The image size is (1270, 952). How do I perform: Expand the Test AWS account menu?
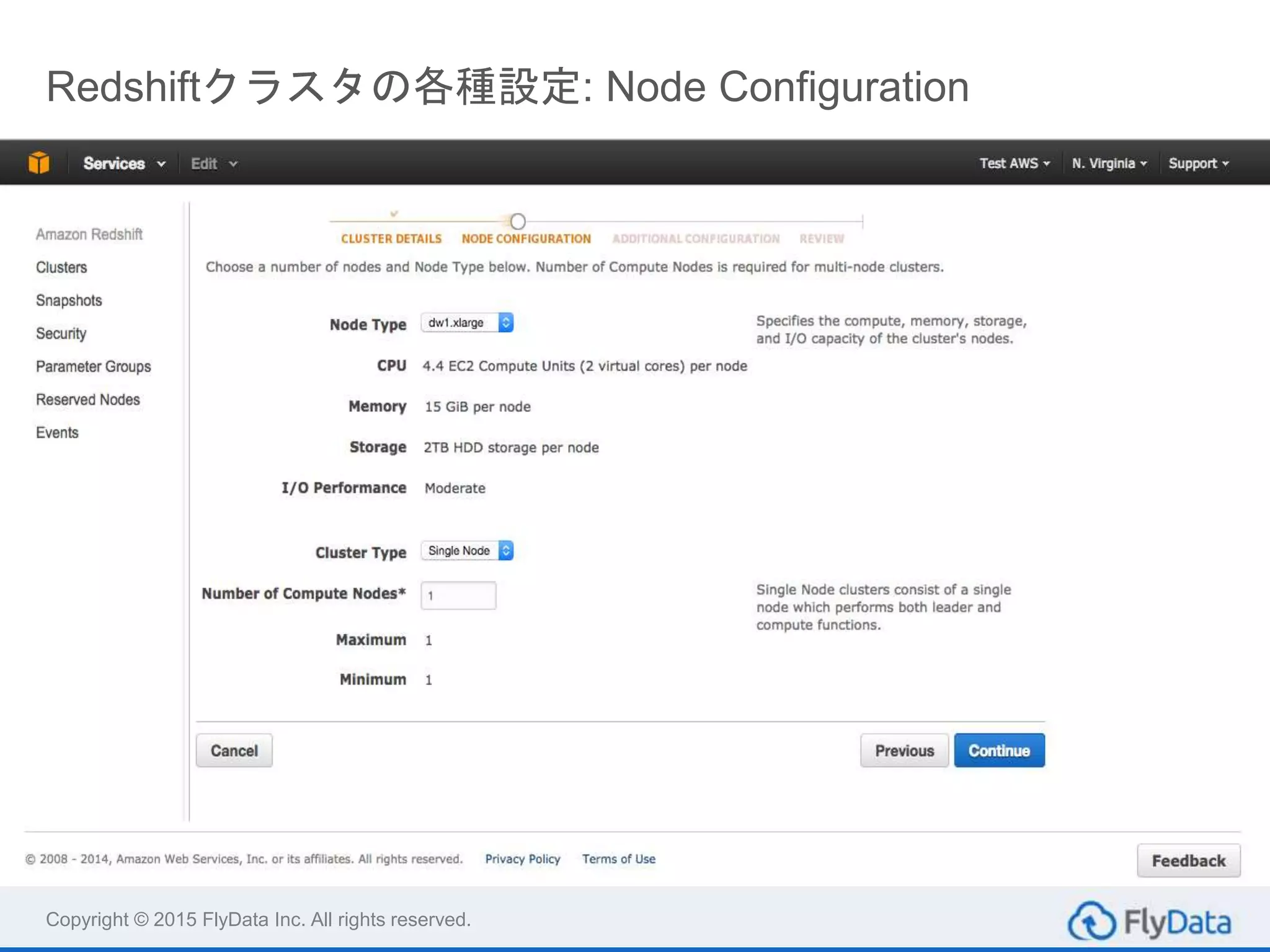(x=1015, y=164)
